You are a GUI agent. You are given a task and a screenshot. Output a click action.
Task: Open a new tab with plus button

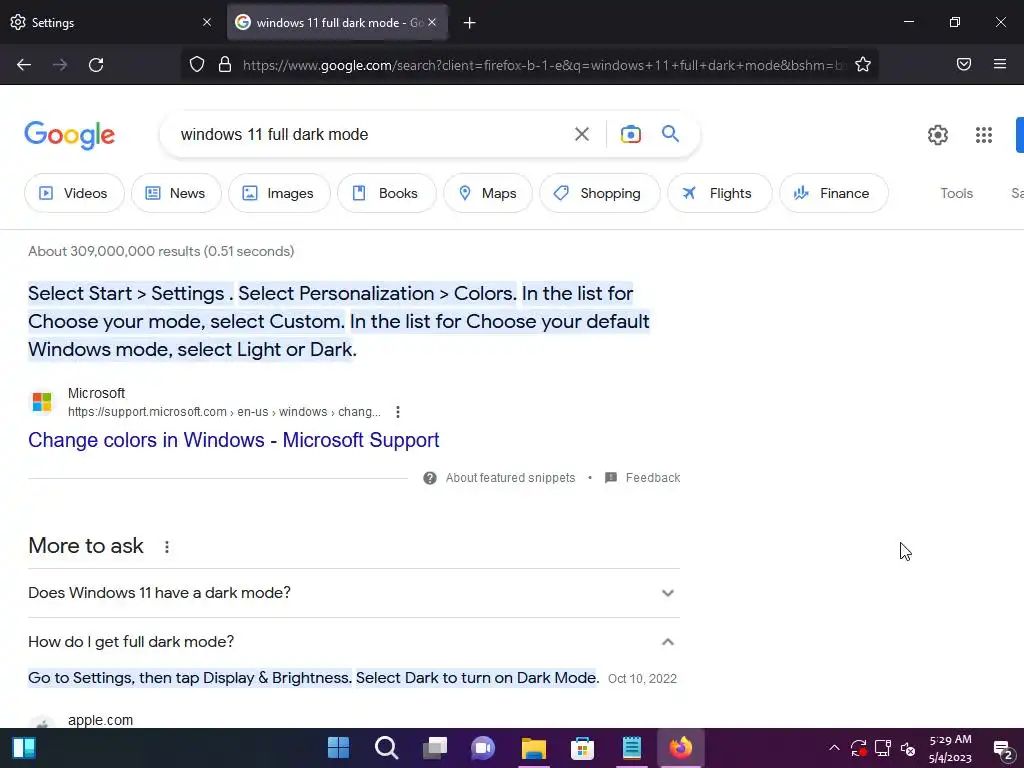point(470,23)
